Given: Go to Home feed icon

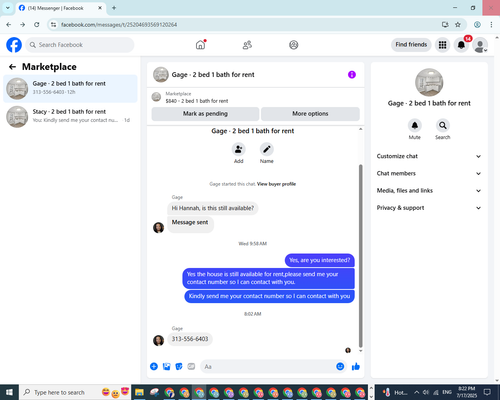Looking at the screenshot, I should point(200,45).
